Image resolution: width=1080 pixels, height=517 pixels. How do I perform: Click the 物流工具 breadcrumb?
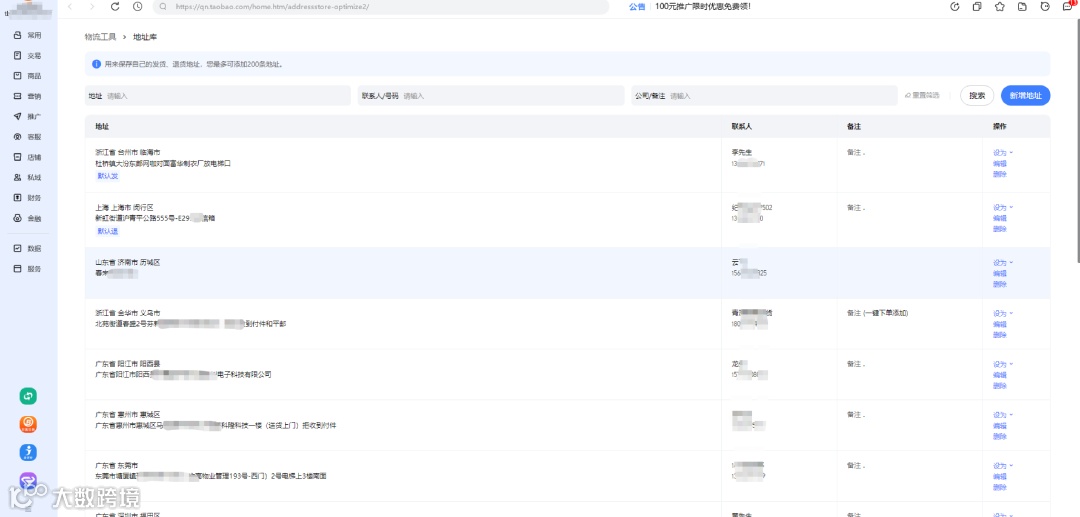100,36
